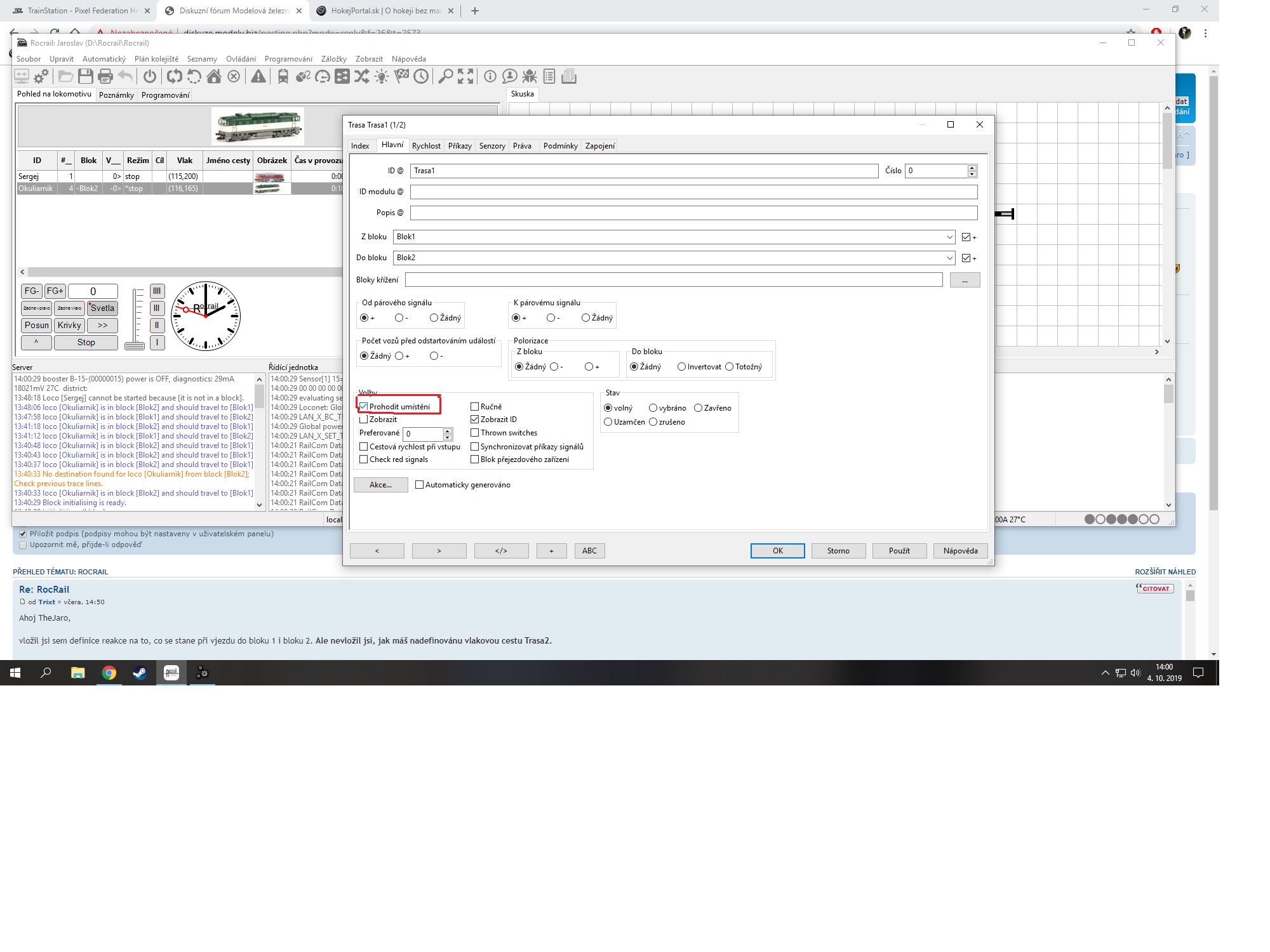Screen dimensions: 1270x952
Task: Increase the Číslo spinner value
Action: [x=972, y=168]
